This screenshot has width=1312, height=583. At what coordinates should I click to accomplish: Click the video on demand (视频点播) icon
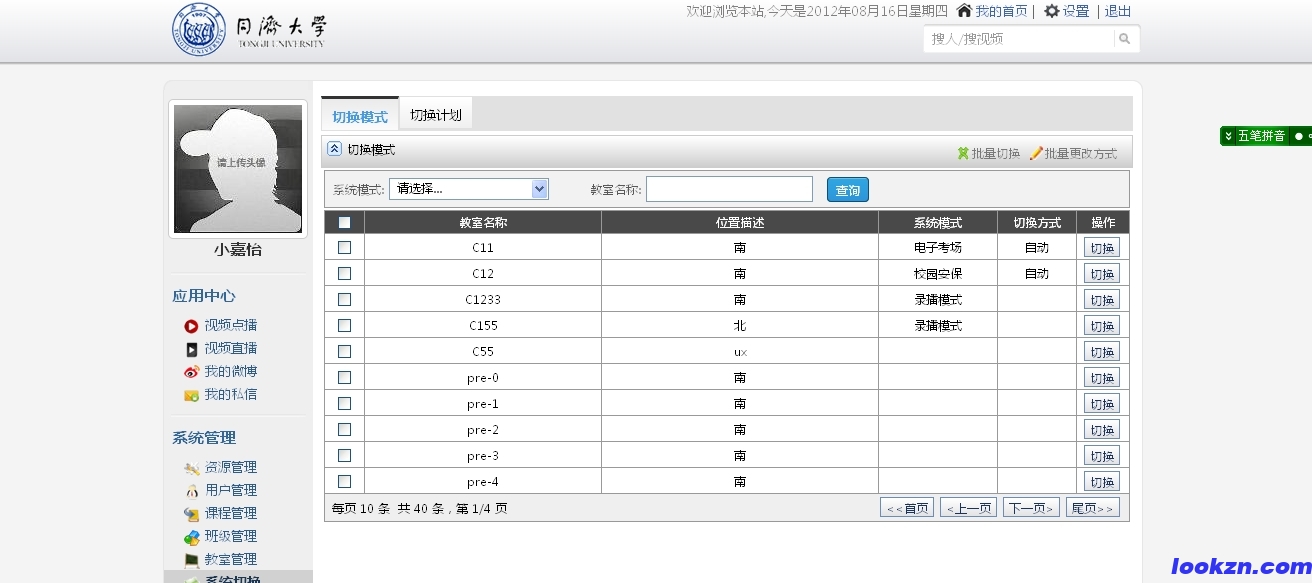[x=191, y=326]
